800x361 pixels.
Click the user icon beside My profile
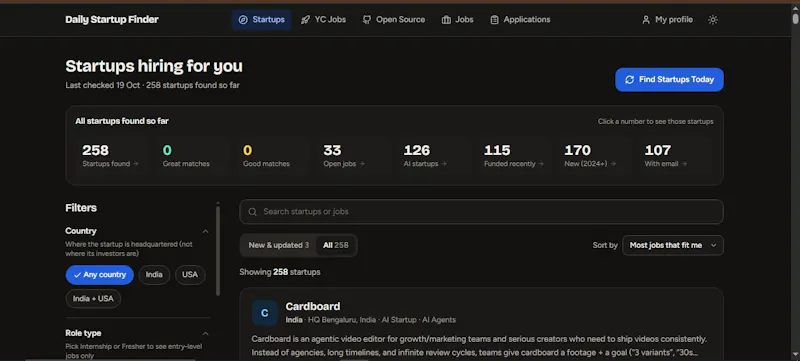tap(646, 20)
